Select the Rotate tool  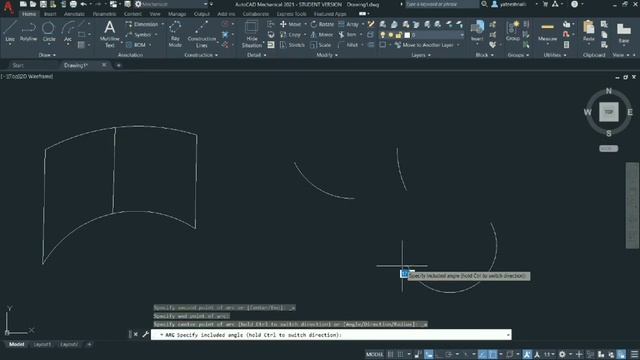[322, 24]
